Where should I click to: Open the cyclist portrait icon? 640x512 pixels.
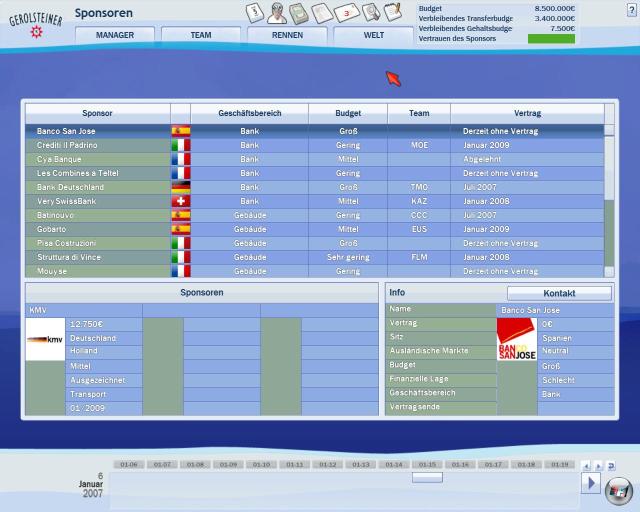276,13
